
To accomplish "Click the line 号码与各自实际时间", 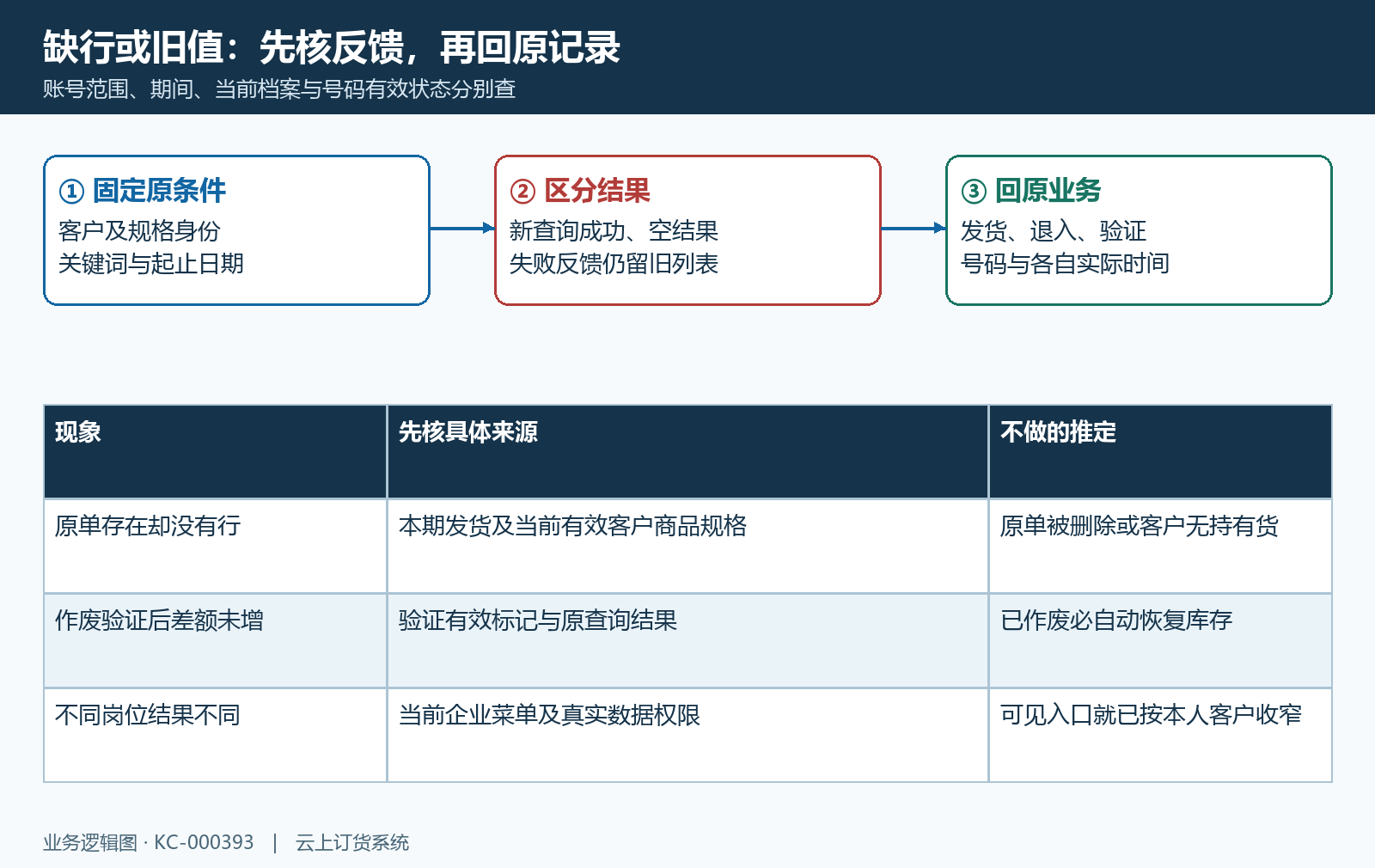I will (1065, 263).
